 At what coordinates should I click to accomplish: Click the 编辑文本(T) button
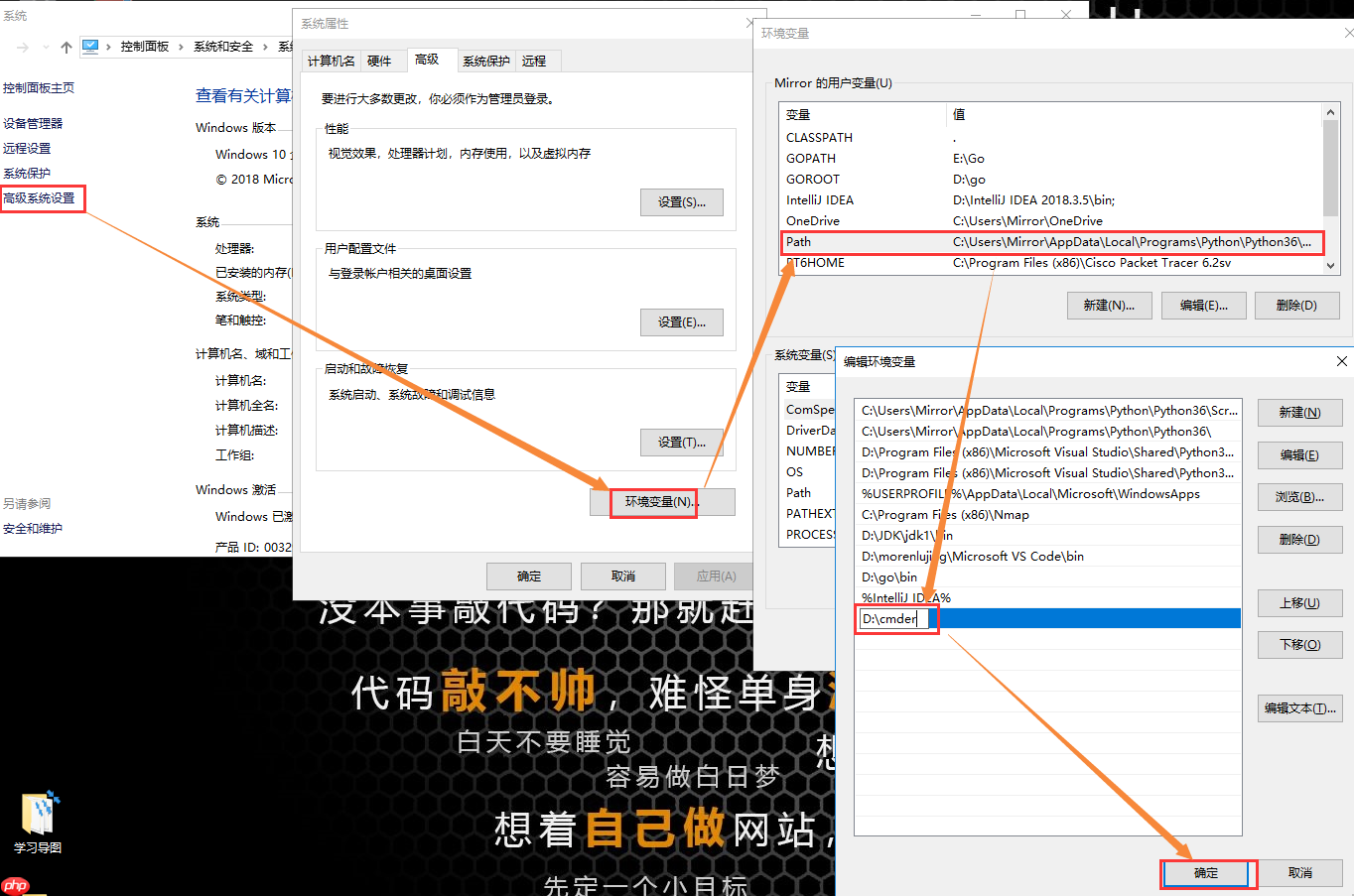pyautogui.click(x=1299, y=707)
